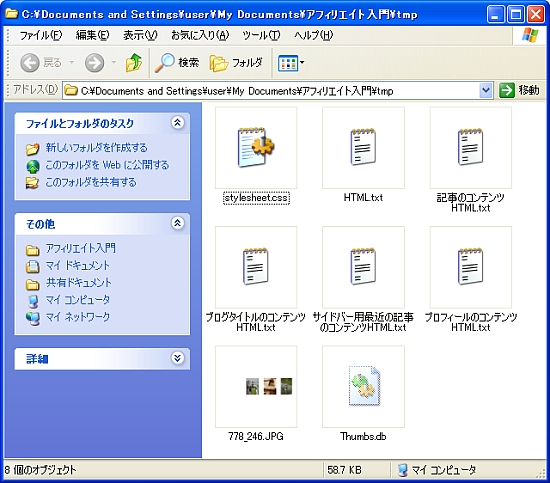
Task: Toggle the Folders (フォルダ) pane button
Action: click(x=236, y=63)
